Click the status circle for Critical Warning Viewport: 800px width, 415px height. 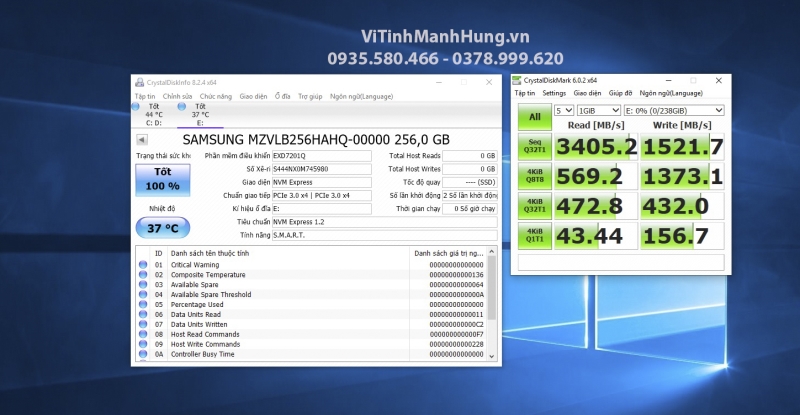[x=143, y=264]
